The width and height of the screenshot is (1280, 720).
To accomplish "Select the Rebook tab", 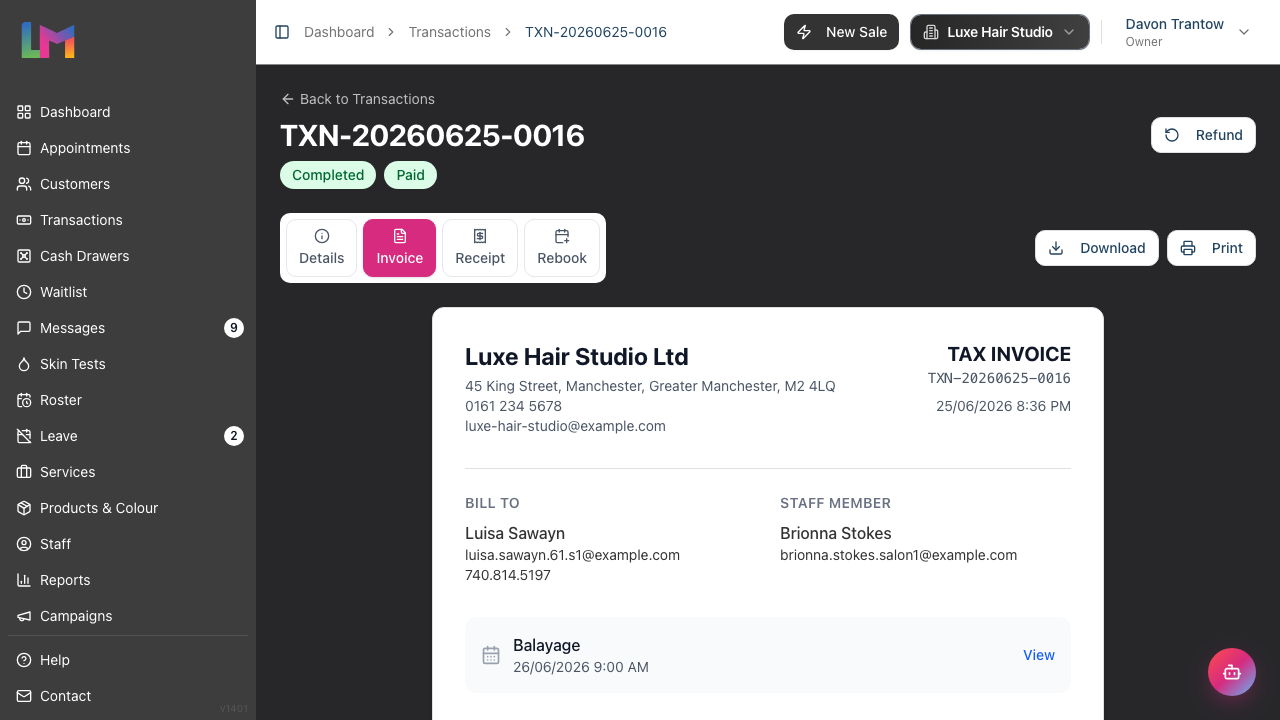I will 562,248.
